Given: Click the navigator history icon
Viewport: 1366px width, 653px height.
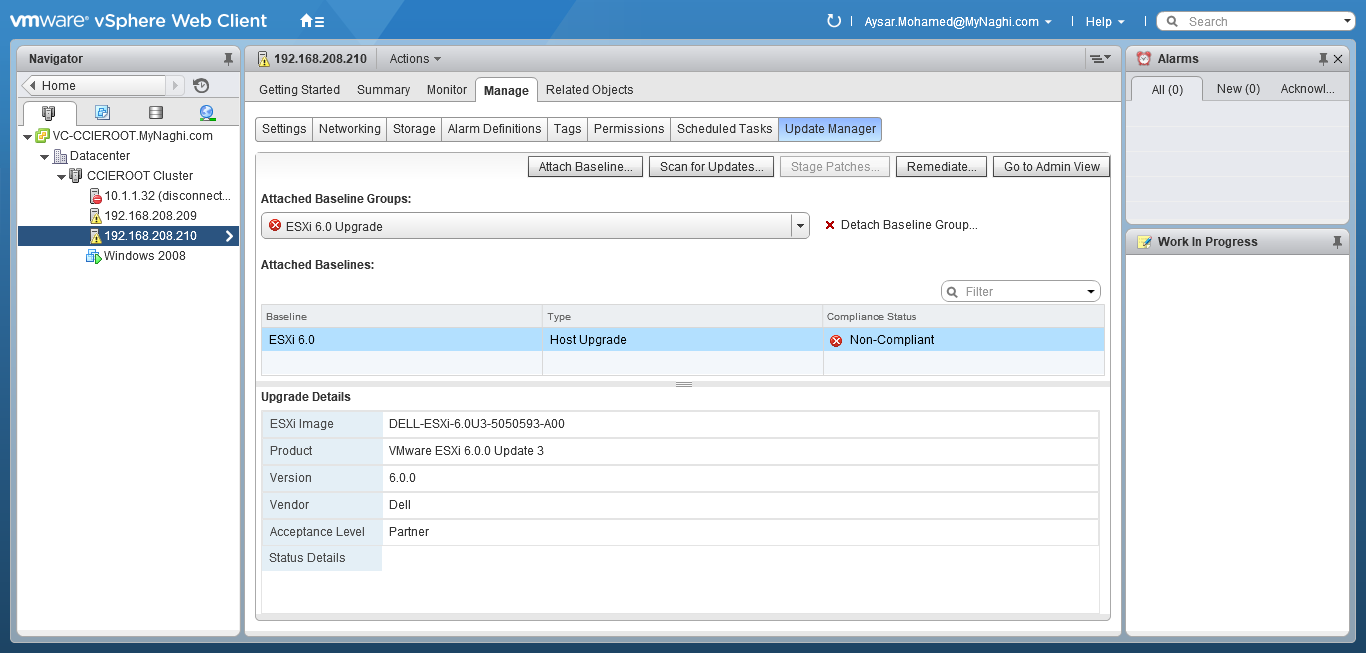Looking at the screenshot, I should (201, 86).
